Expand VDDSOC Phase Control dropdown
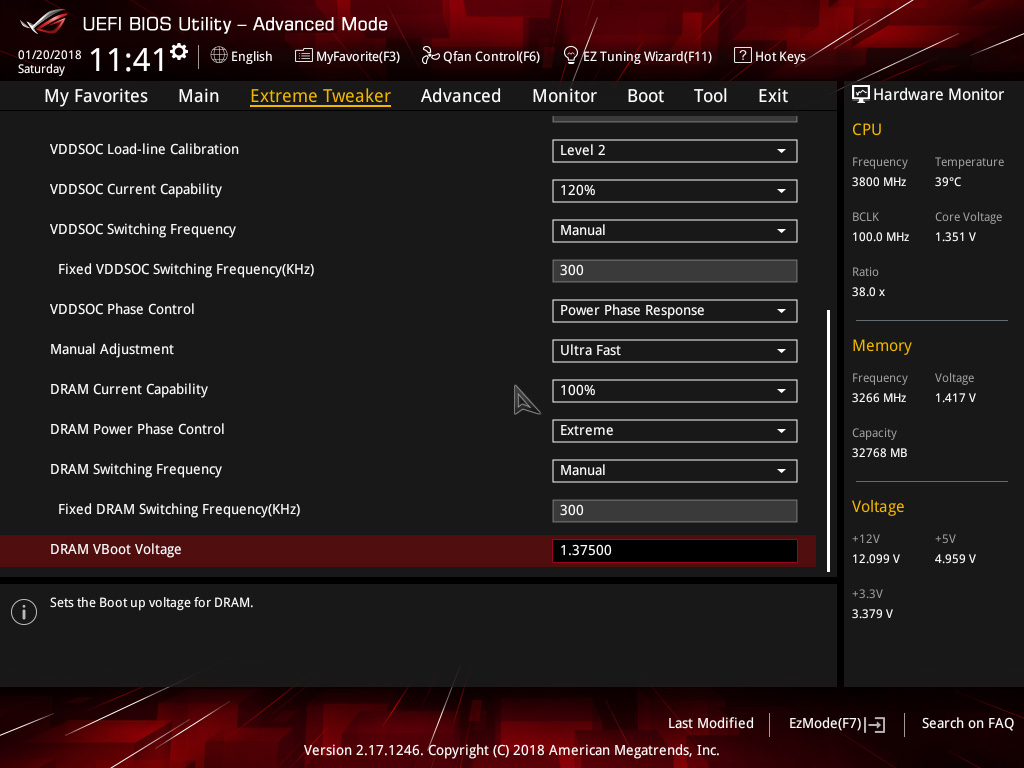 click(675, 311)
